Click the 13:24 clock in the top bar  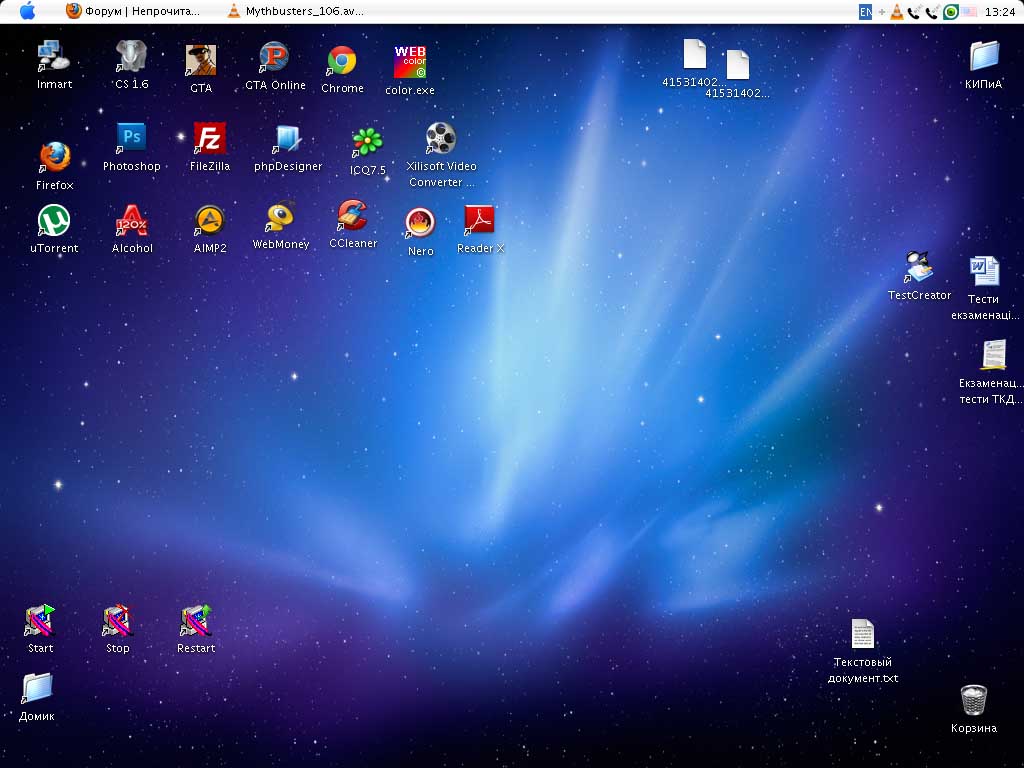pyautogui.click(x=999, y=12)
